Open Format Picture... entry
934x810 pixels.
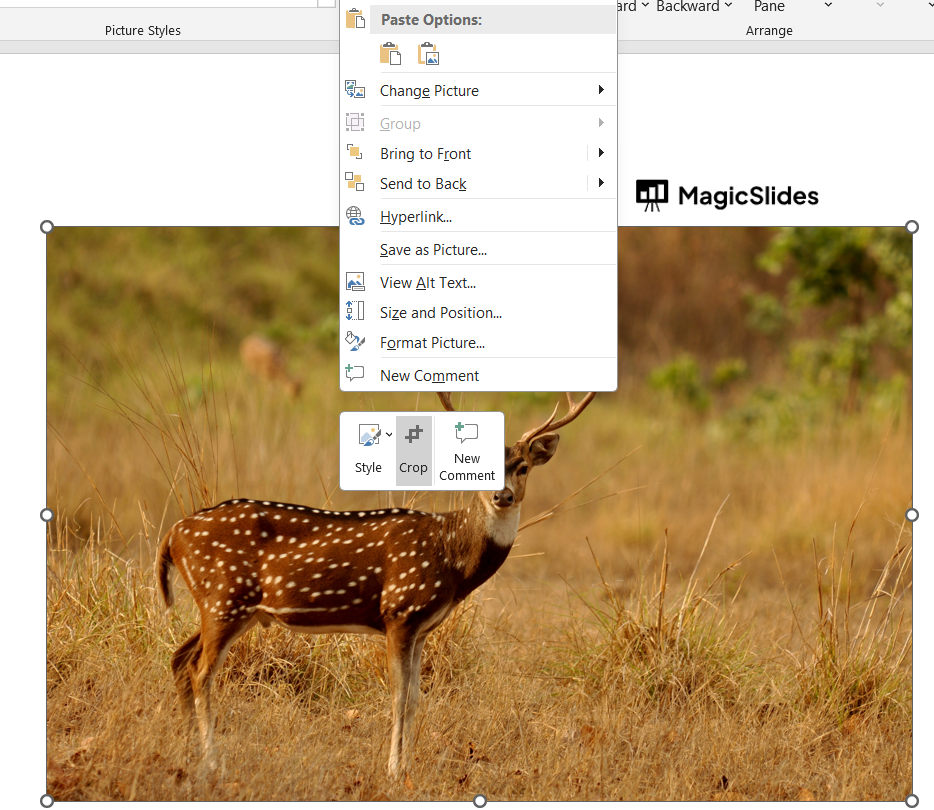point(478,342)
